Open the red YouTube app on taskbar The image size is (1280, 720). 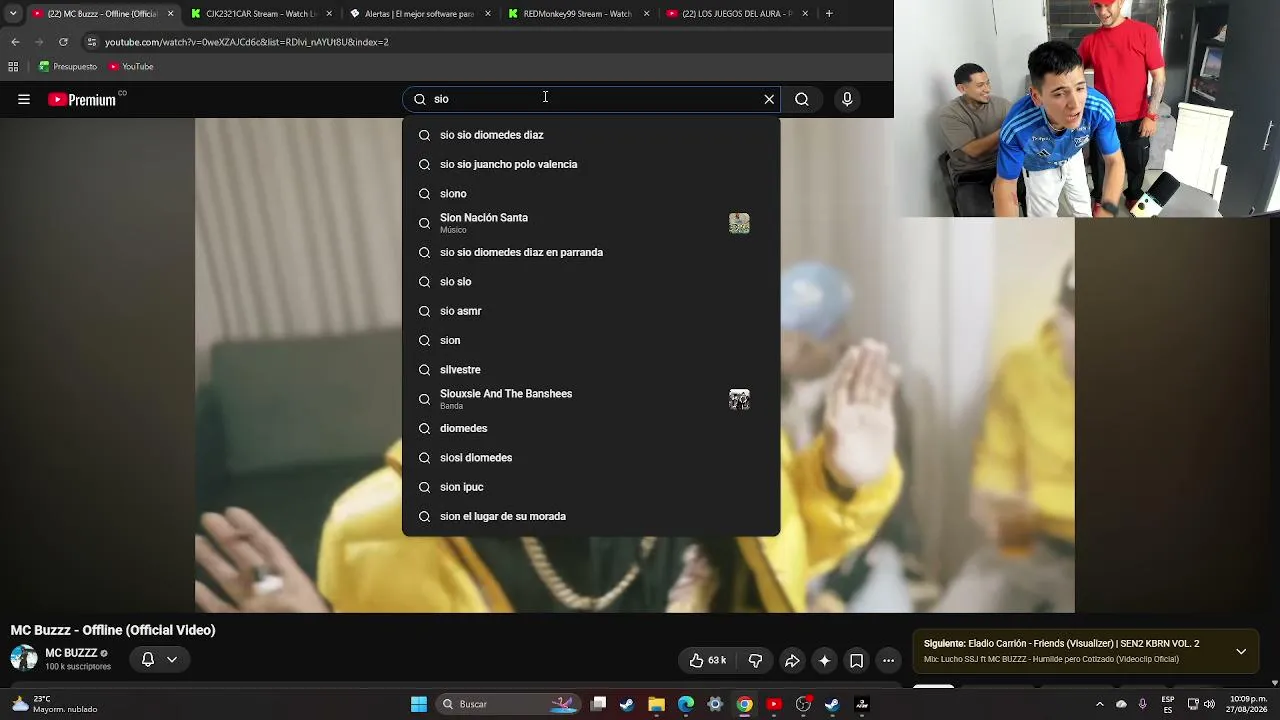pos(773,704)
